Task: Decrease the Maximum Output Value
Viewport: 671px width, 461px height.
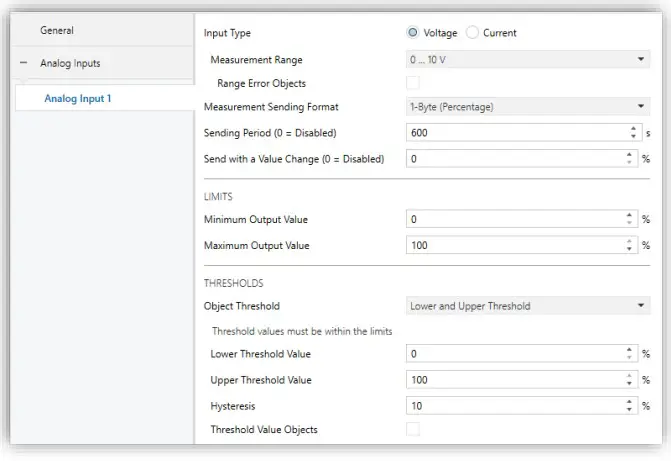Action: point(629,249)
